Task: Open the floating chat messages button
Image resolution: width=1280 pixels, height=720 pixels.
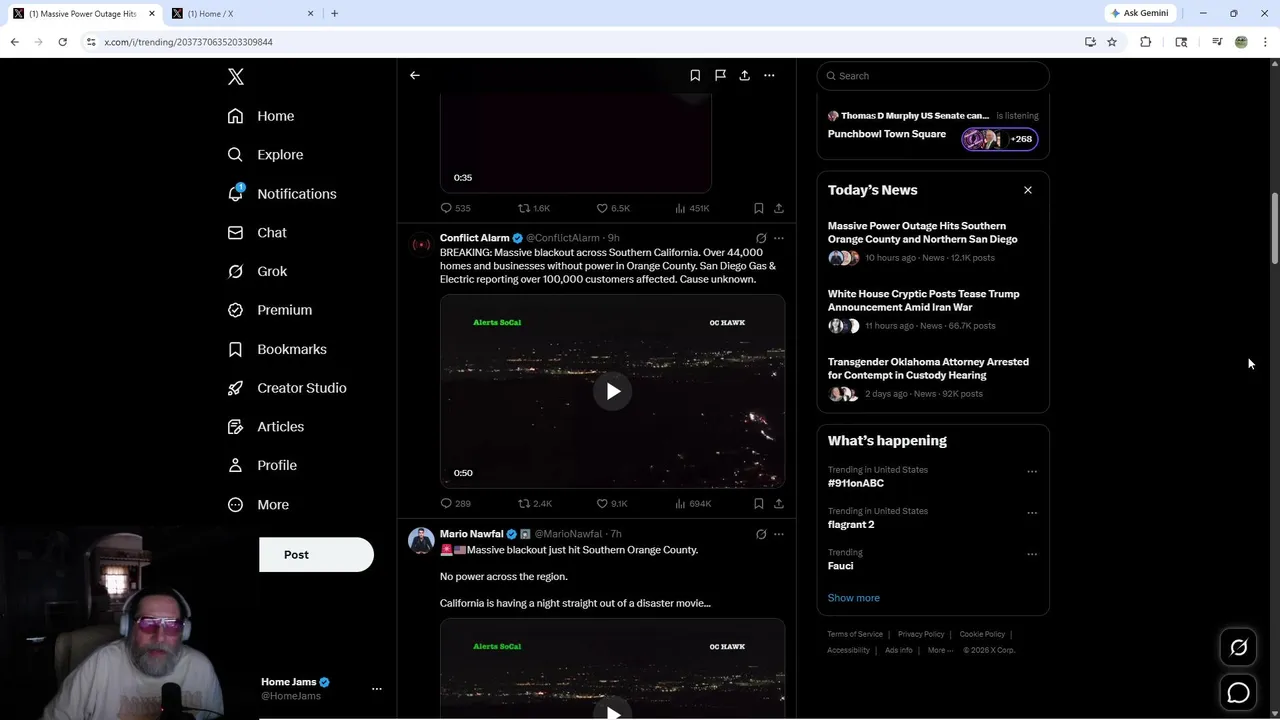Action: pos(1238,692)
